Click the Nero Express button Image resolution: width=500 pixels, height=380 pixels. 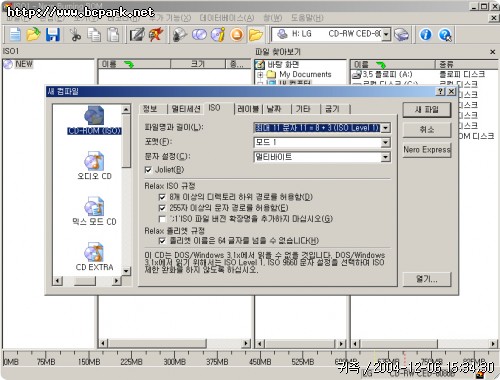coord(427,150)
